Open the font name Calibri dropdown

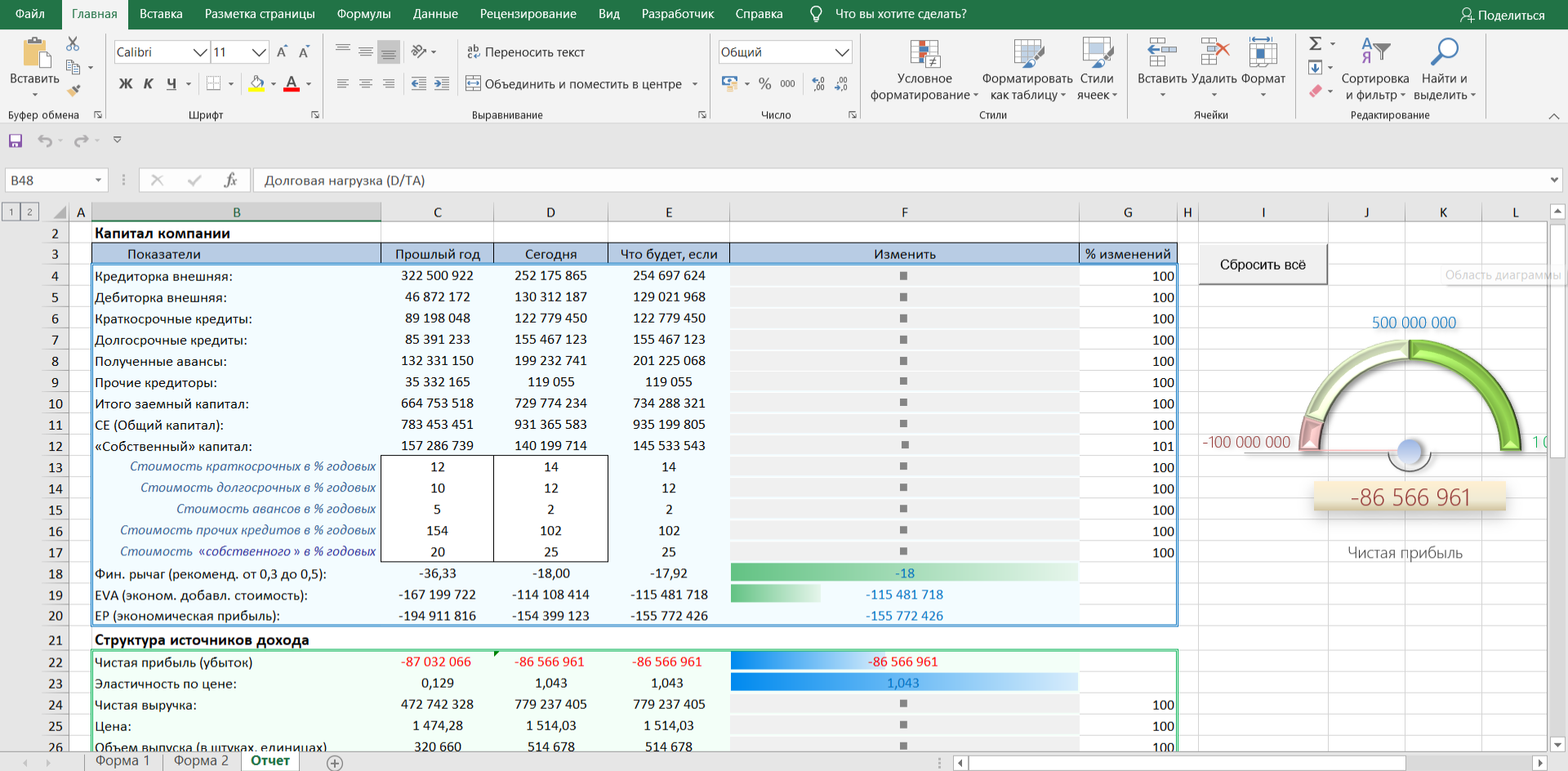click(199, 52)
